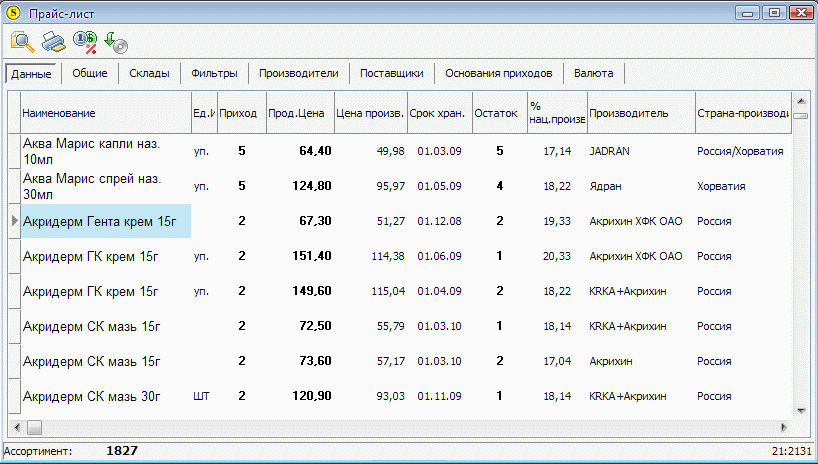Click row selector of Аква Марис капли row
Viewport: 818px width, 464px height.
tap(15, 151)
